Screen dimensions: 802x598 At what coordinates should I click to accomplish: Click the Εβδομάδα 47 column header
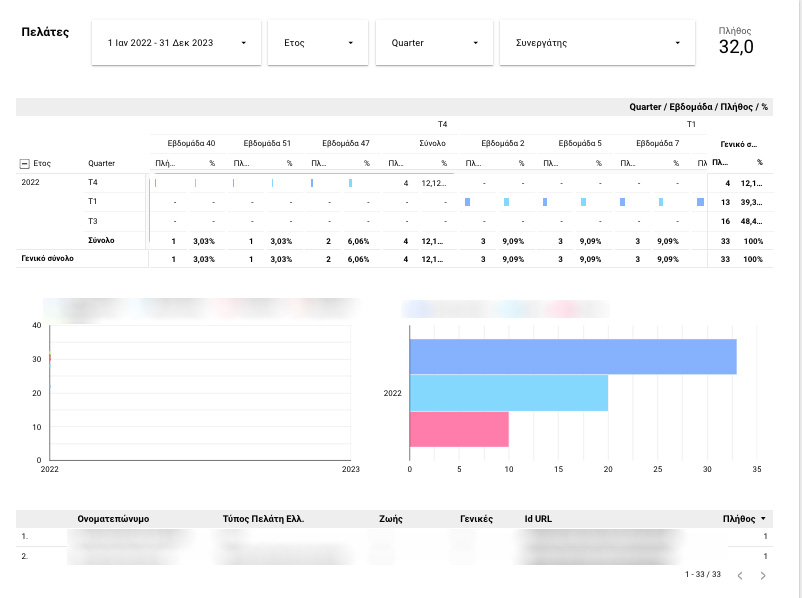point(346,143)
